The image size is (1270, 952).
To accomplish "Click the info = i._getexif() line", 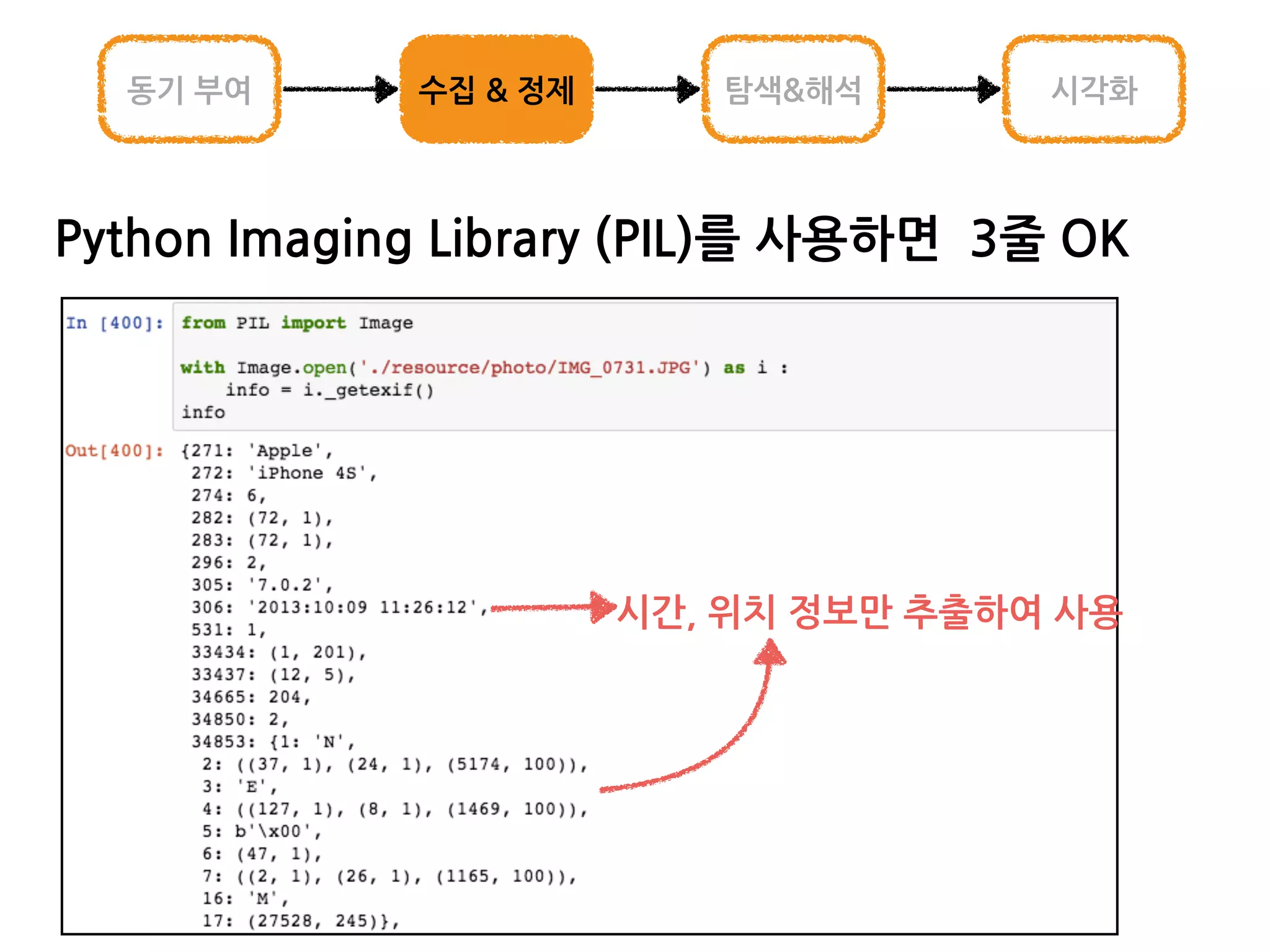I will (x=329, y=390).
